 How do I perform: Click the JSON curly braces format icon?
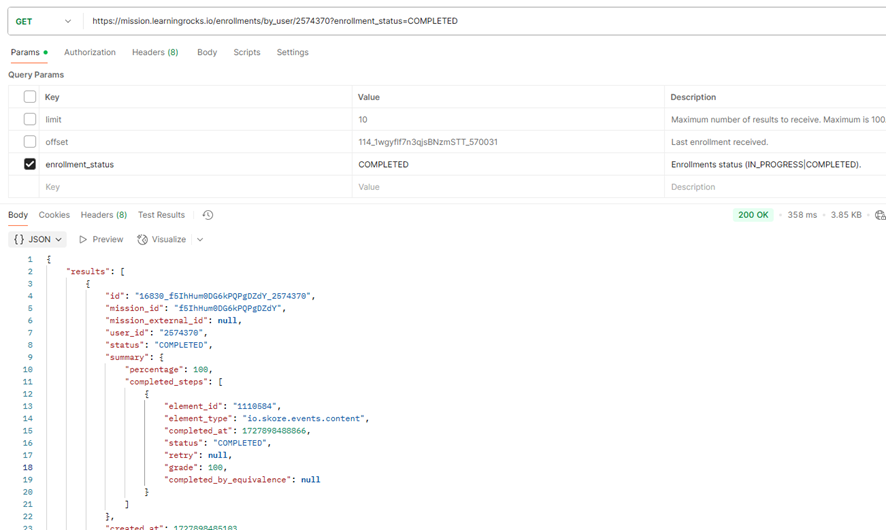[x=19, y=240]
